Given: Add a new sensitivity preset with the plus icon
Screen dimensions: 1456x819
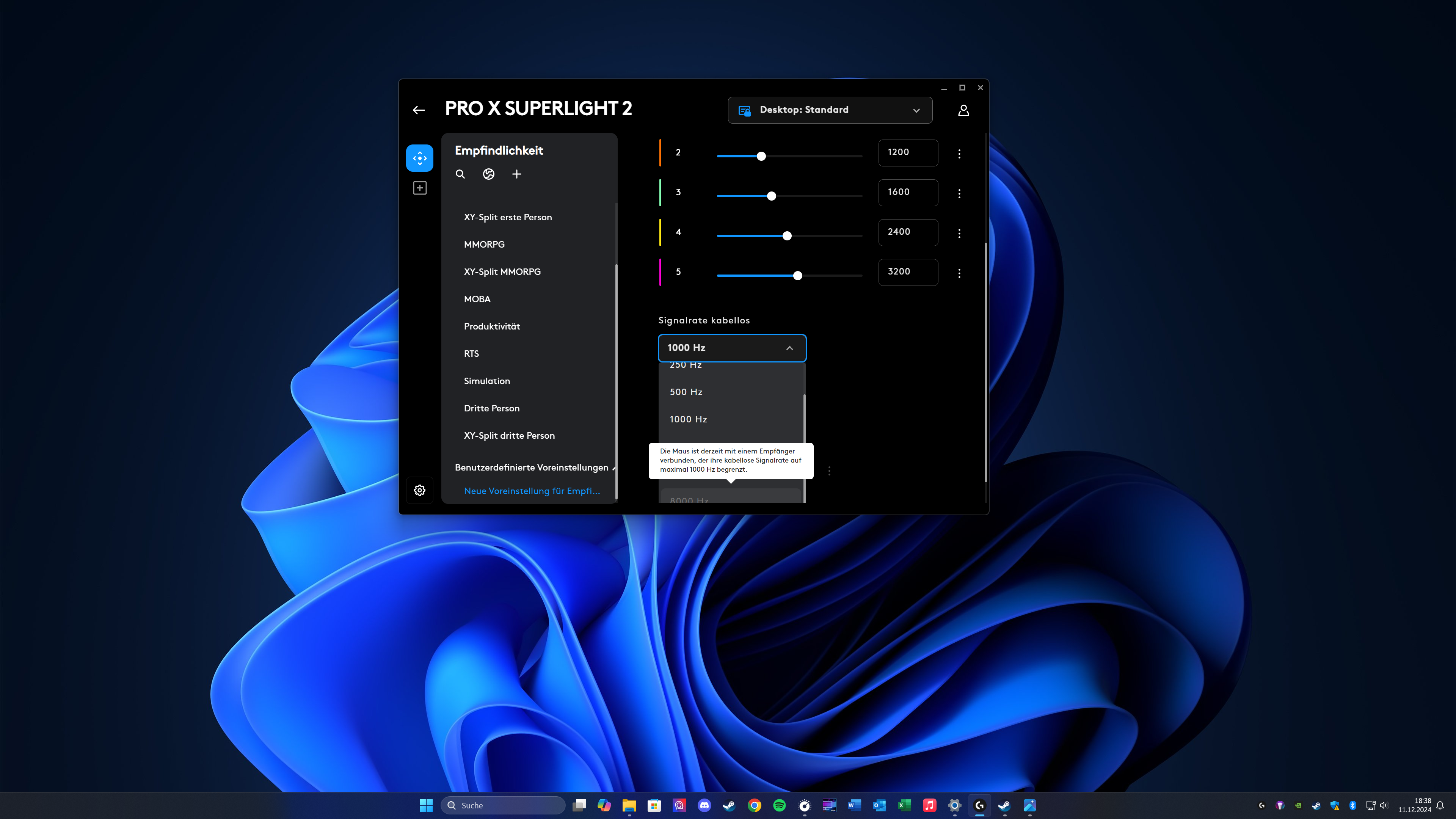Looking at the screenshot, I should (x=516, y=174).
